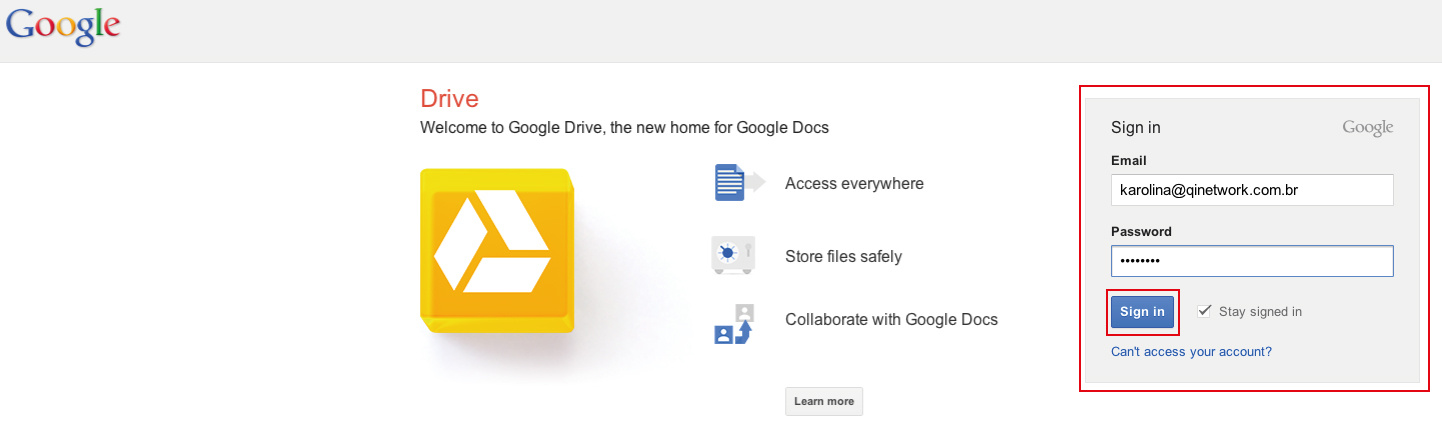Image resolution: width=1442 pixels, height=443 pixels.
Task: Click the Email label above the field
Action: pos(1128,160)
